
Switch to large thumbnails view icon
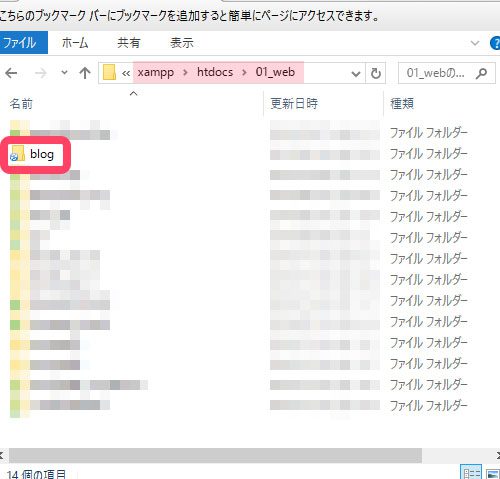coord(493,473)
